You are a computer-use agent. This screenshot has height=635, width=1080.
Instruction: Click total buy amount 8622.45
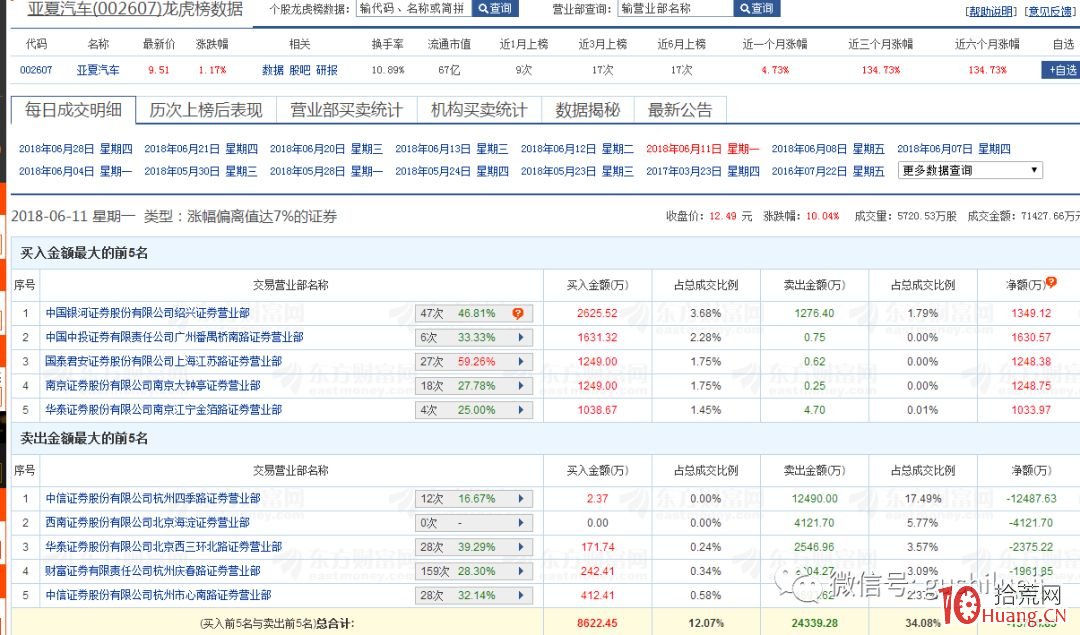(x=597, y=623)
